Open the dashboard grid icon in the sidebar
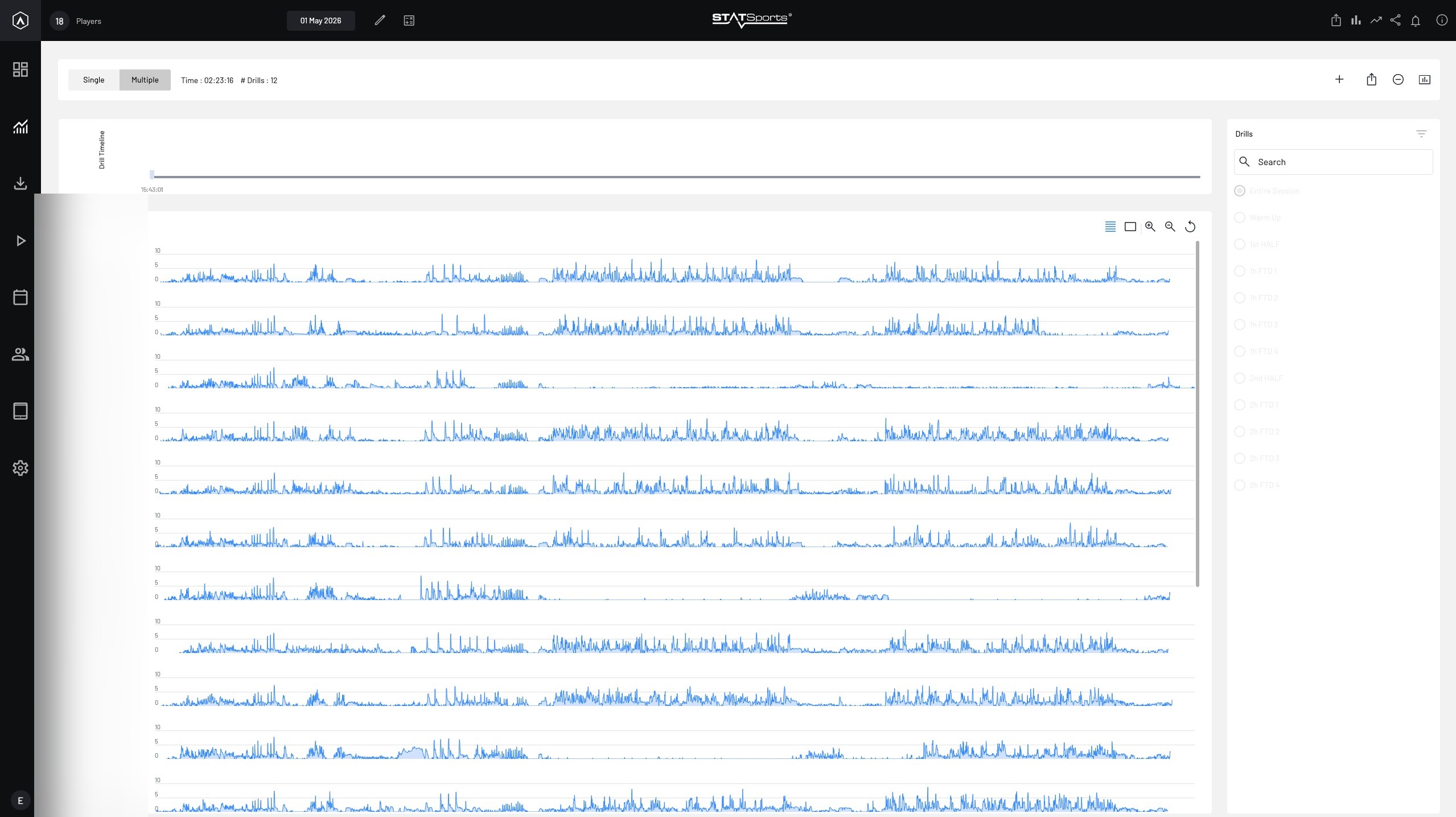 20,69
